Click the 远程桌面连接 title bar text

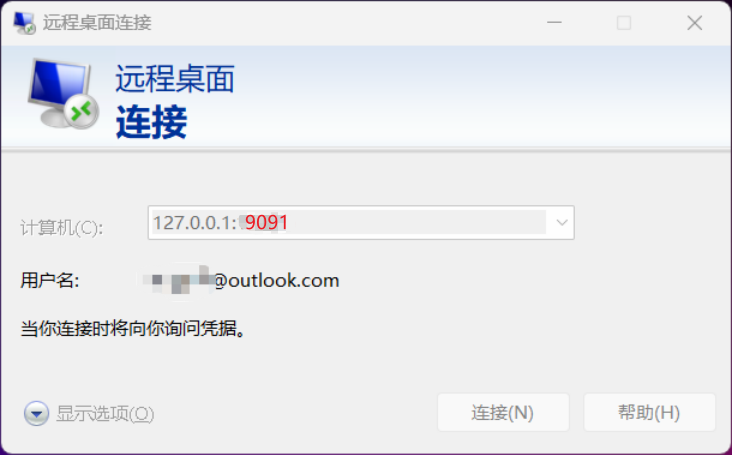tap(97, 22)
